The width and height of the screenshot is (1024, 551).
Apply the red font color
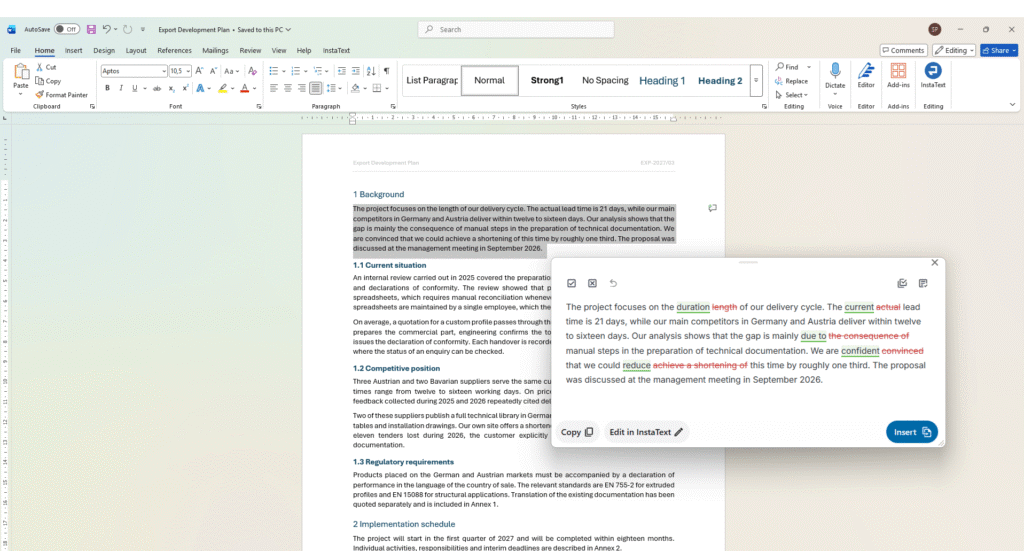tap(244, 89)
